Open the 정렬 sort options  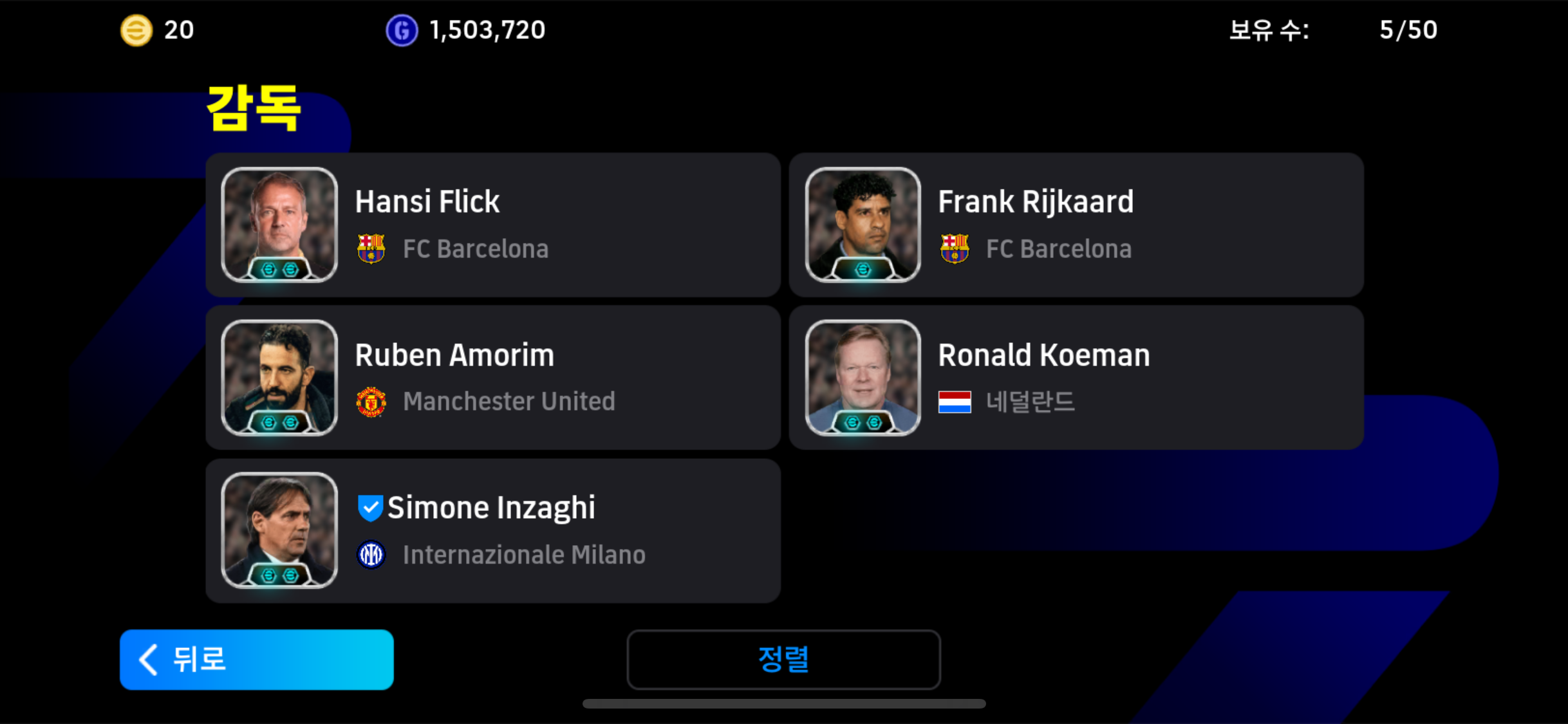coord(783,660)
